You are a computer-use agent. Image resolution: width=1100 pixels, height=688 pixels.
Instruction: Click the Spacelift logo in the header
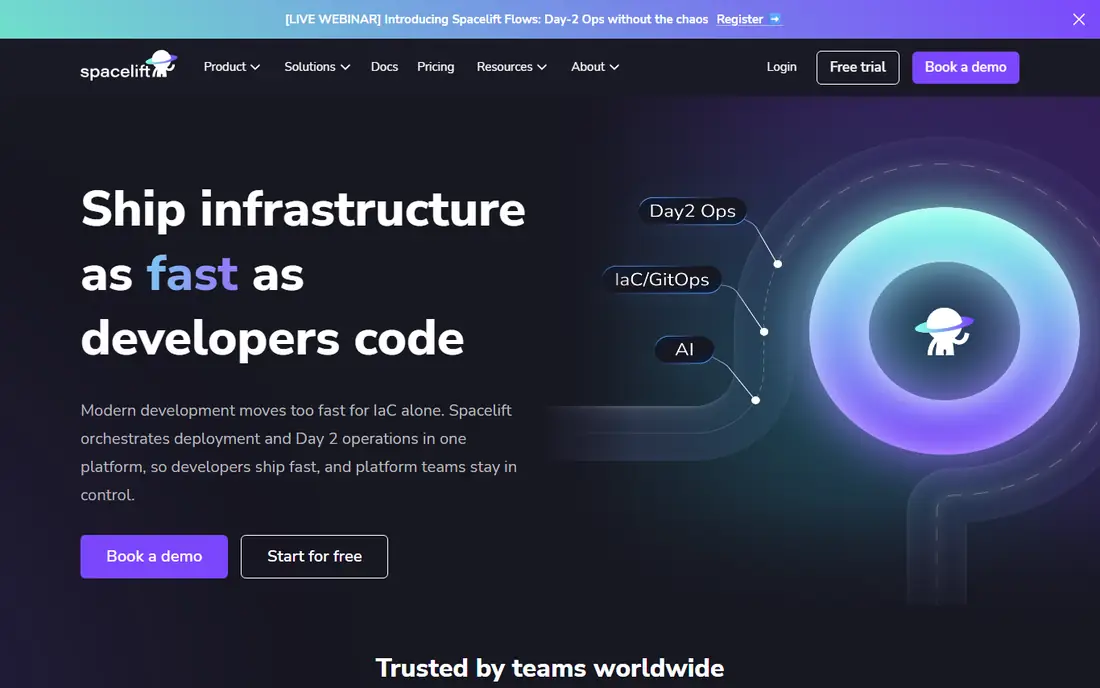(x=128, y=66)
